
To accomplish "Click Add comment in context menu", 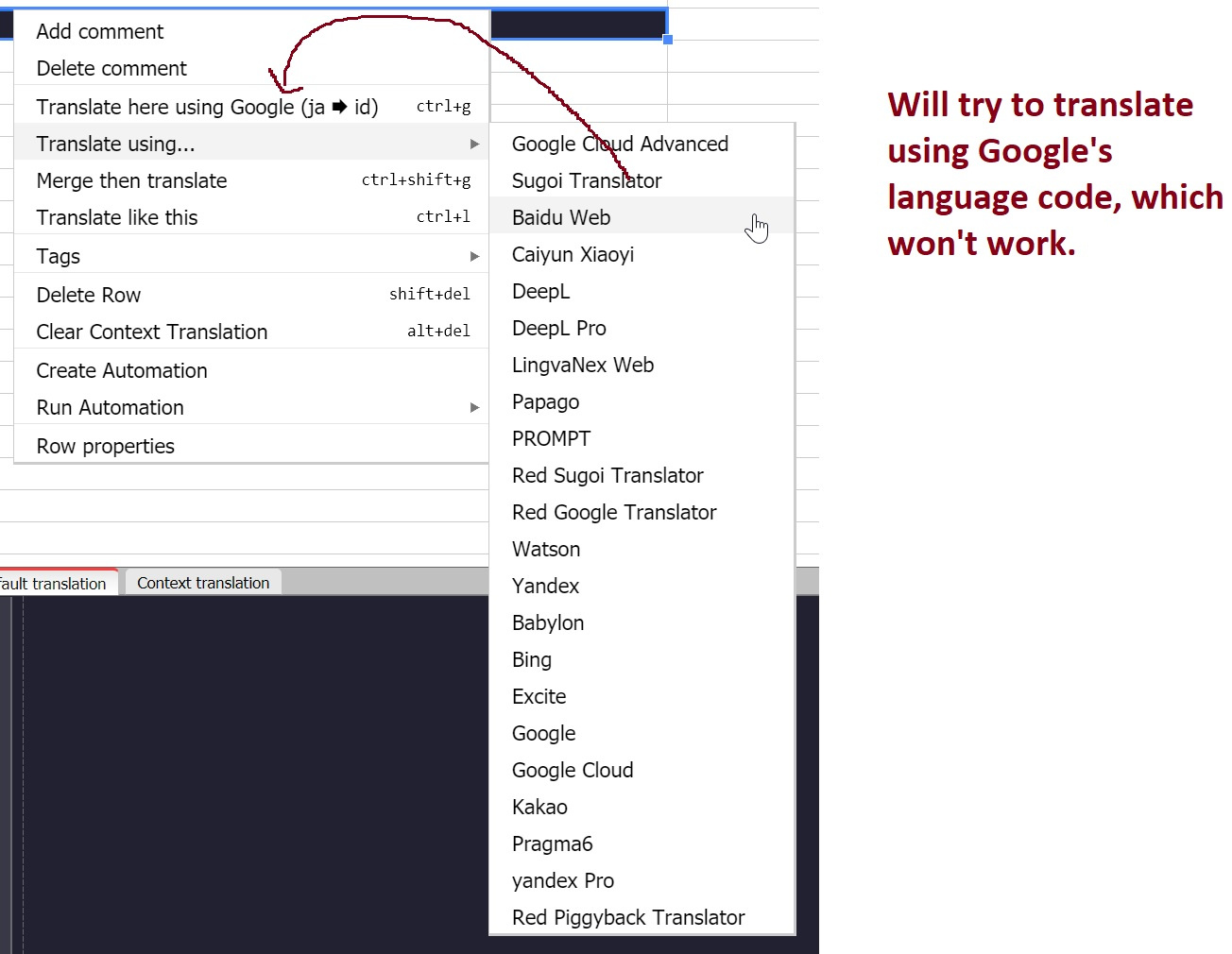I will tap(251, 31).
